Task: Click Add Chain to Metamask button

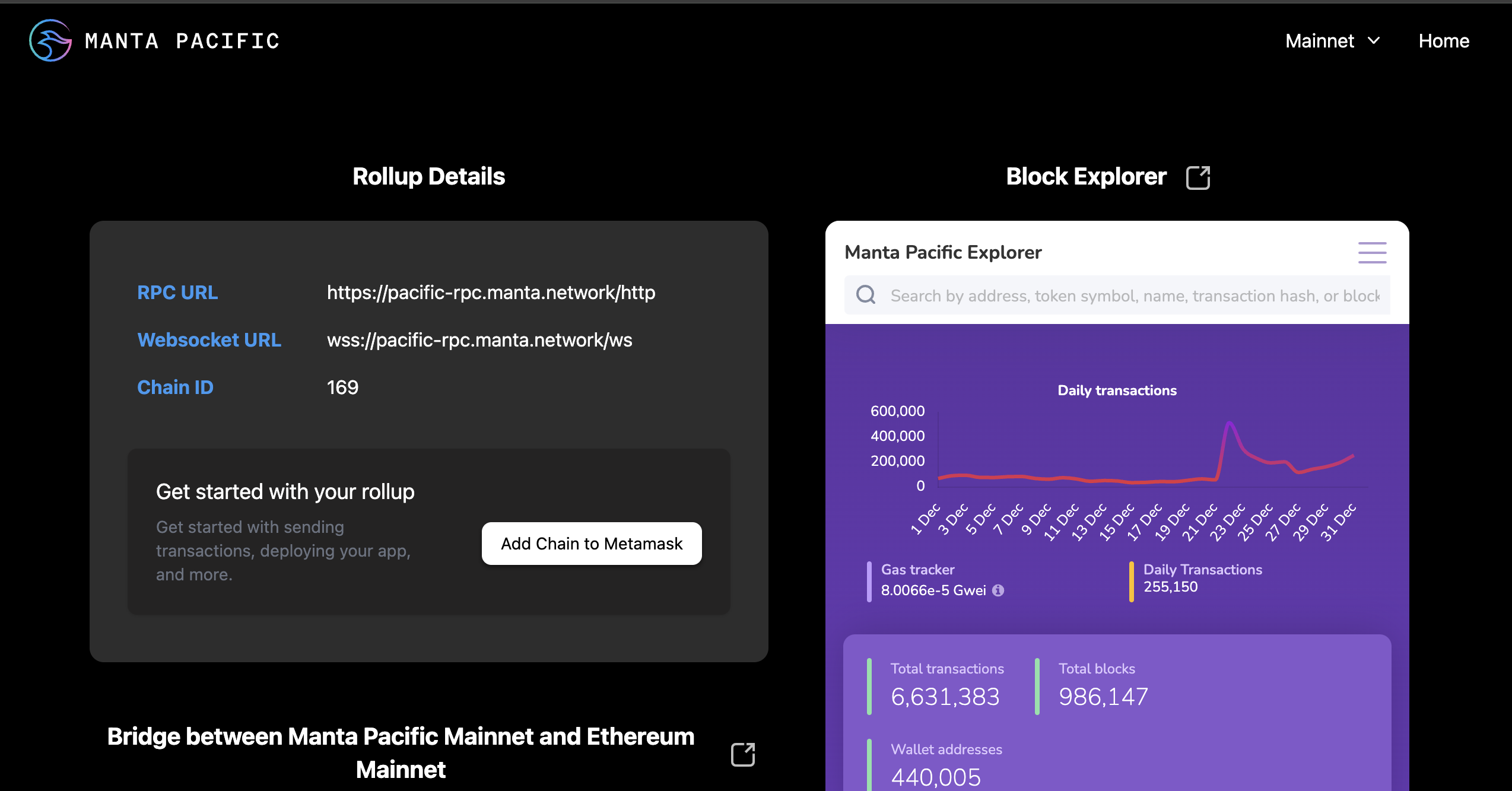Action: [592, 544]
